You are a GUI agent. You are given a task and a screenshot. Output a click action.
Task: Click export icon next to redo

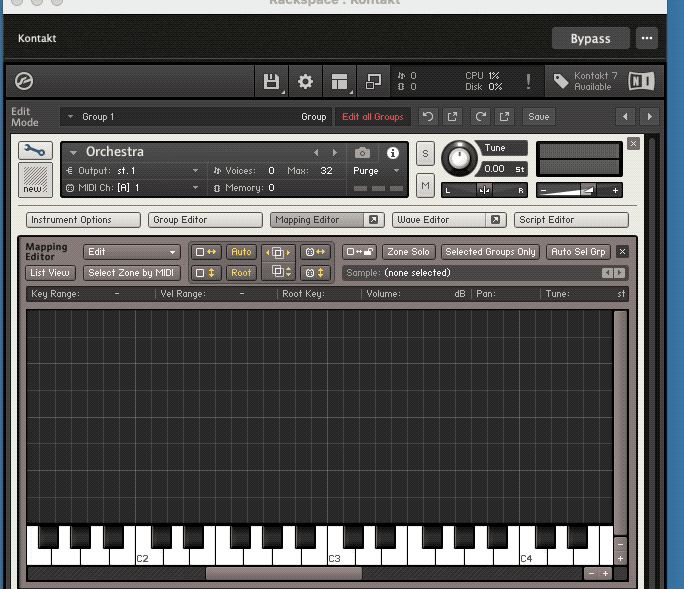tap(504, 116)
